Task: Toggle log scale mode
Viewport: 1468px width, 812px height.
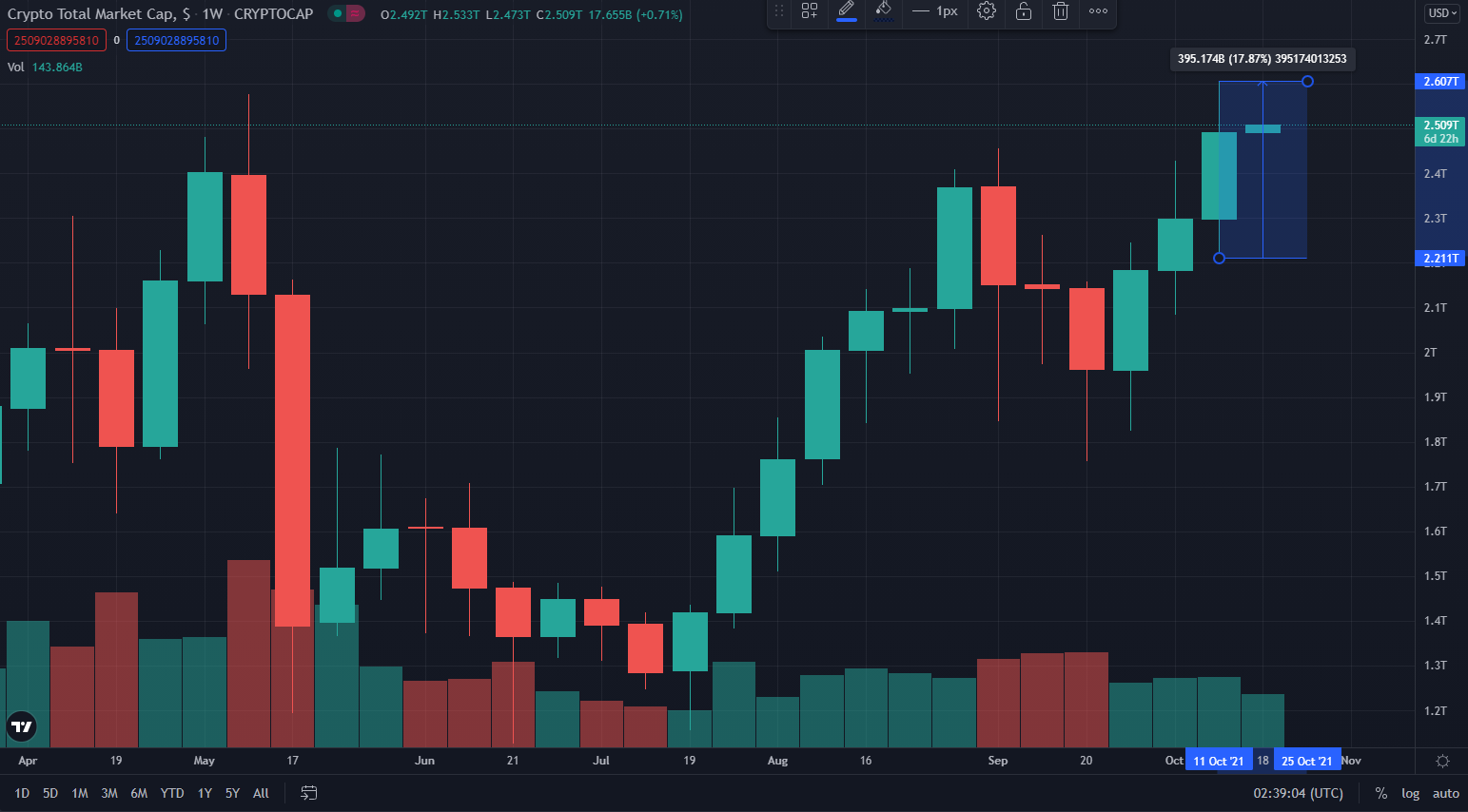Action: tap(1410, 793)
